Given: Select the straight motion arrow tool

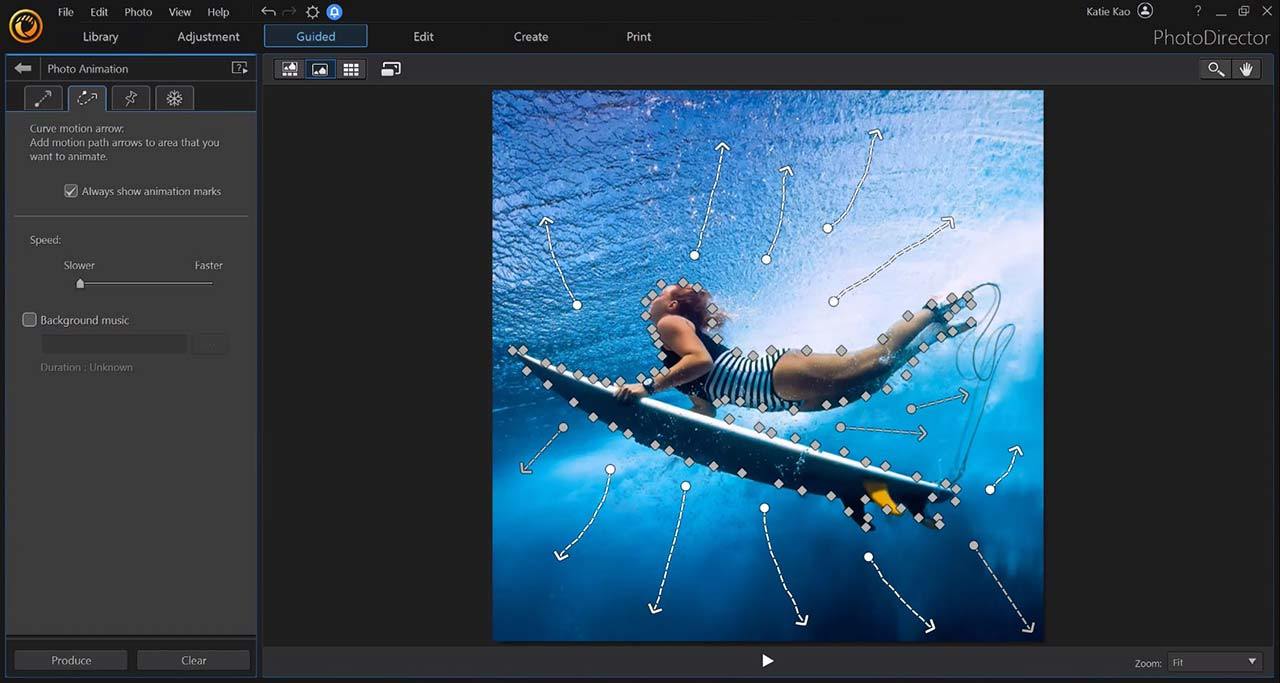Looking at the screenshot, I should (x=43, y=98).
